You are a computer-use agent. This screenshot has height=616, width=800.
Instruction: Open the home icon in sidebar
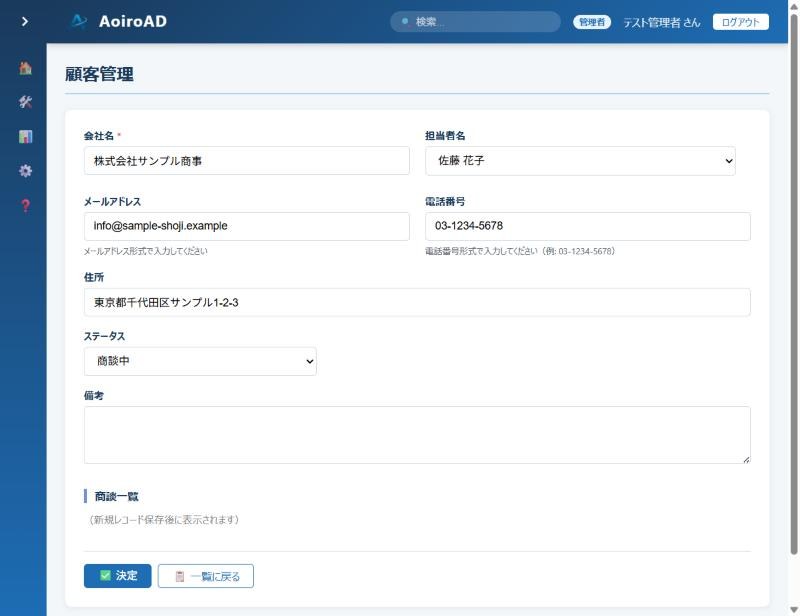click(x=25, y=68)
